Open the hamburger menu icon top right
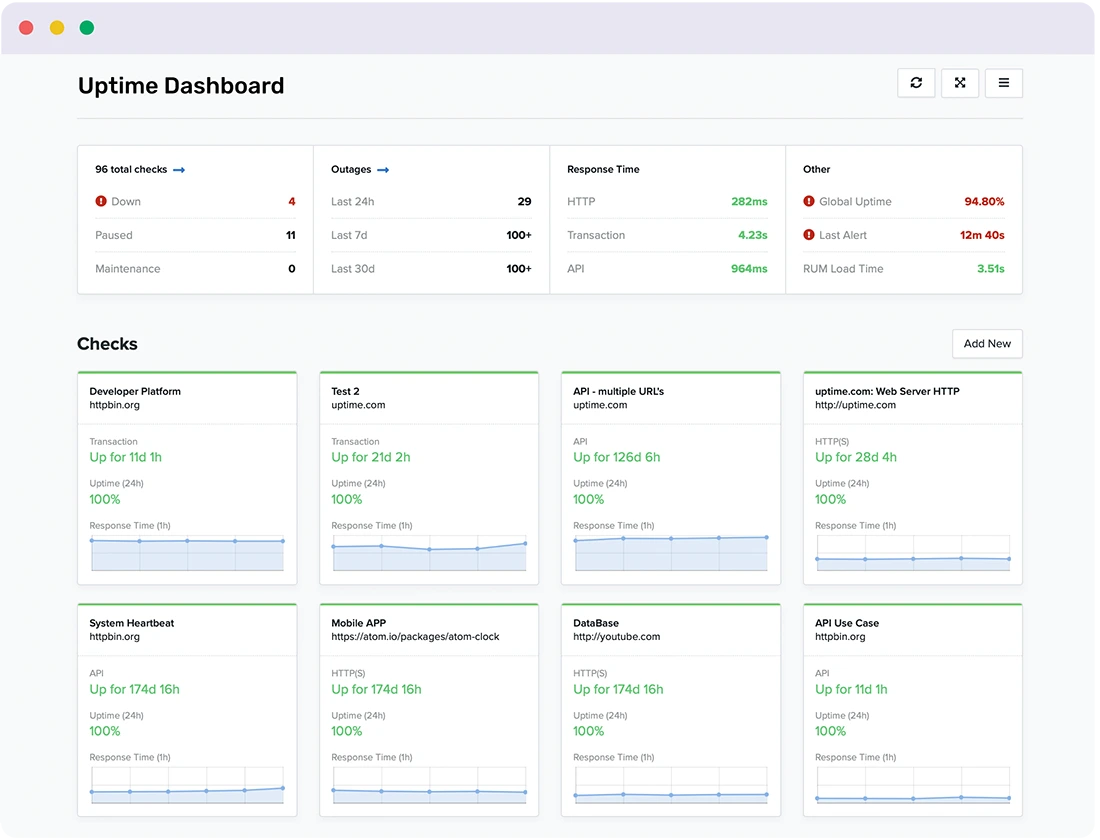This screenshot has width=1100, height=840. [1004, 83]
